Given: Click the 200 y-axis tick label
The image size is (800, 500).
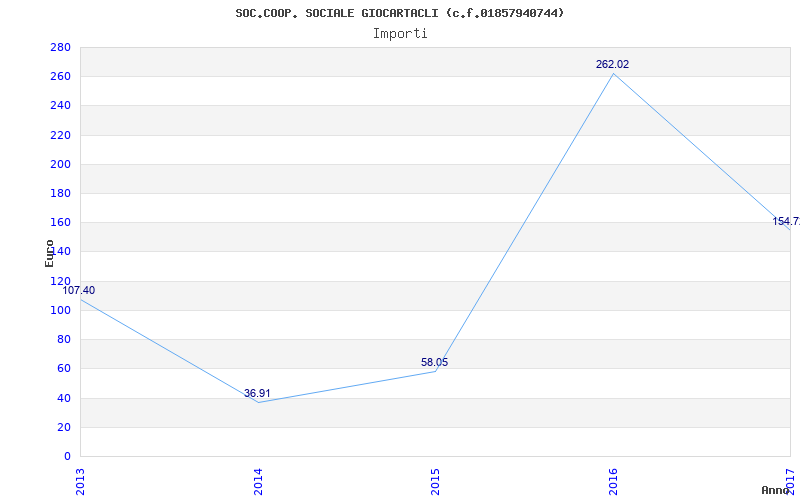Looking at the screenshot, I should [60, 164].
